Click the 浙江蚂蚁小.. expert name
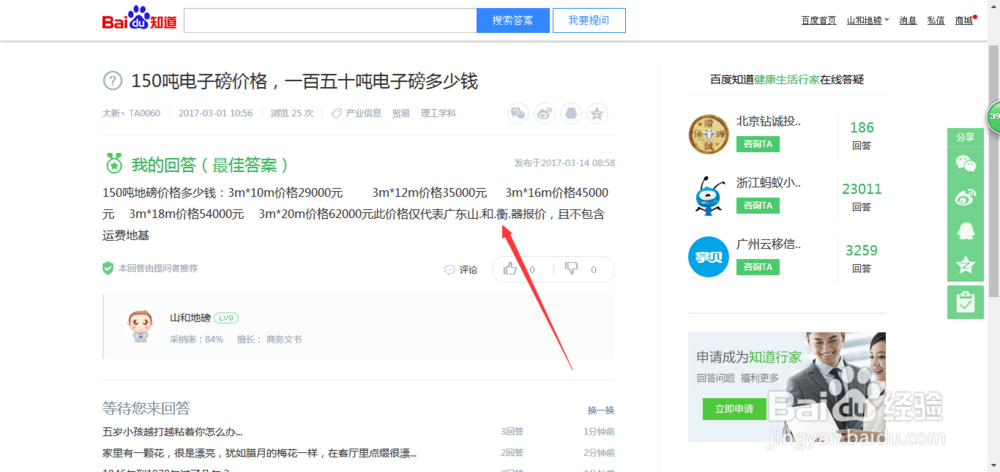Screen dimensions: 1000x472 tap(768, 183)
